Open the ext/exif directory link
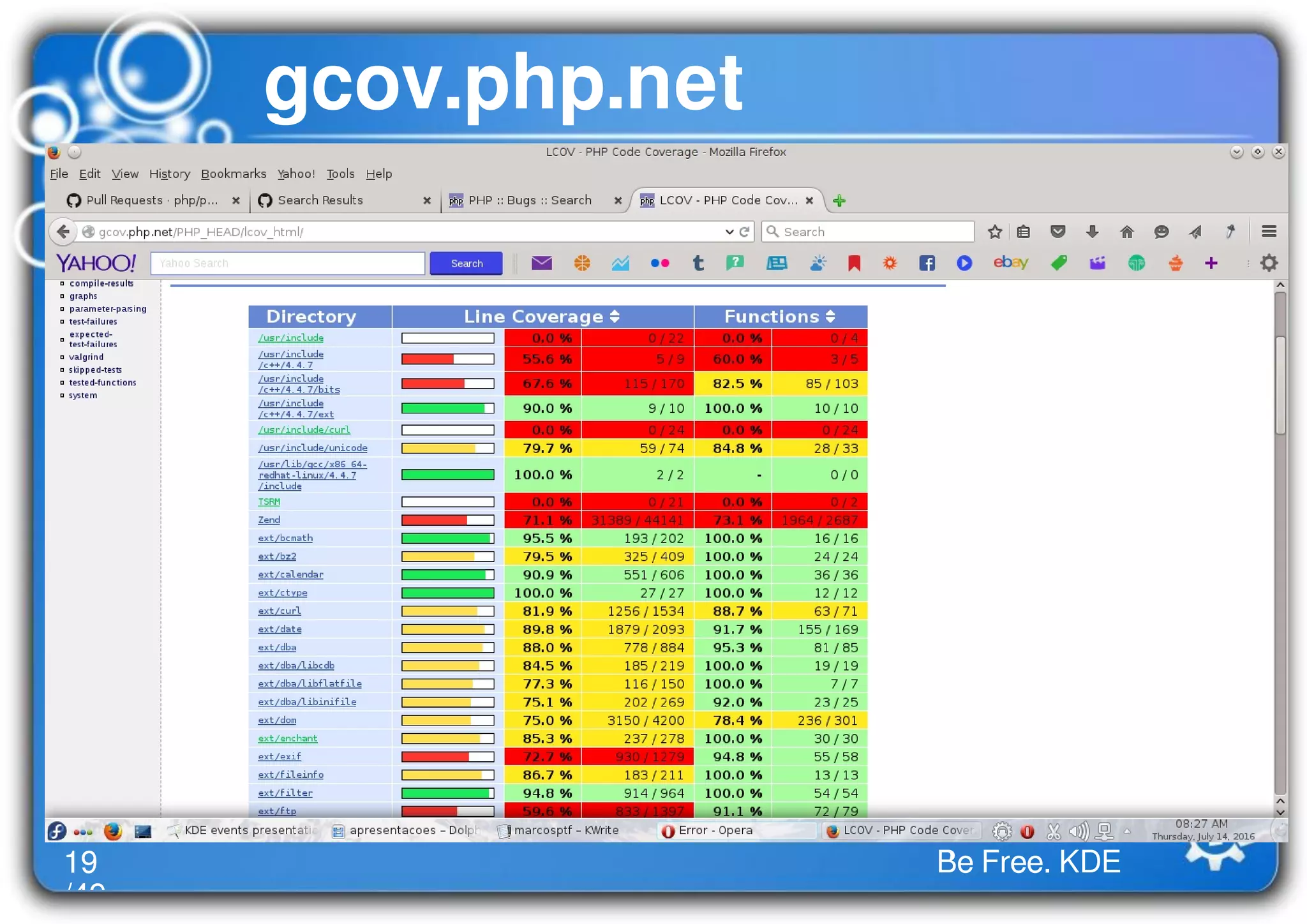The width and height of the screenshot is (1307, 924). pos(279,756)
